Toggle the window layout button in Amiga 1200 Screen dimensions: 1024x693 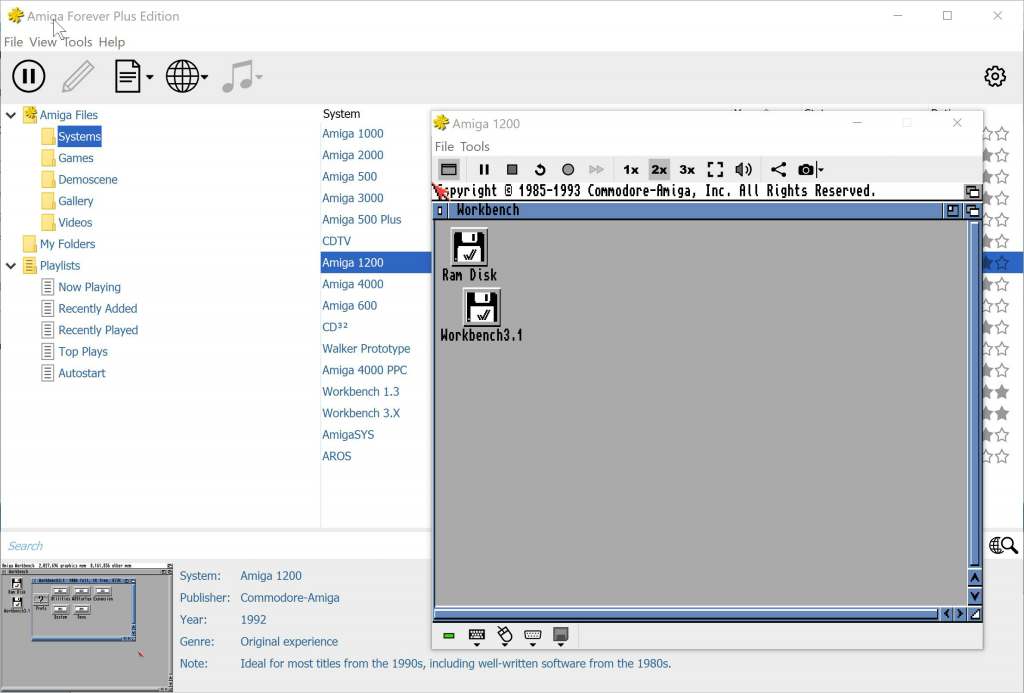449,170
